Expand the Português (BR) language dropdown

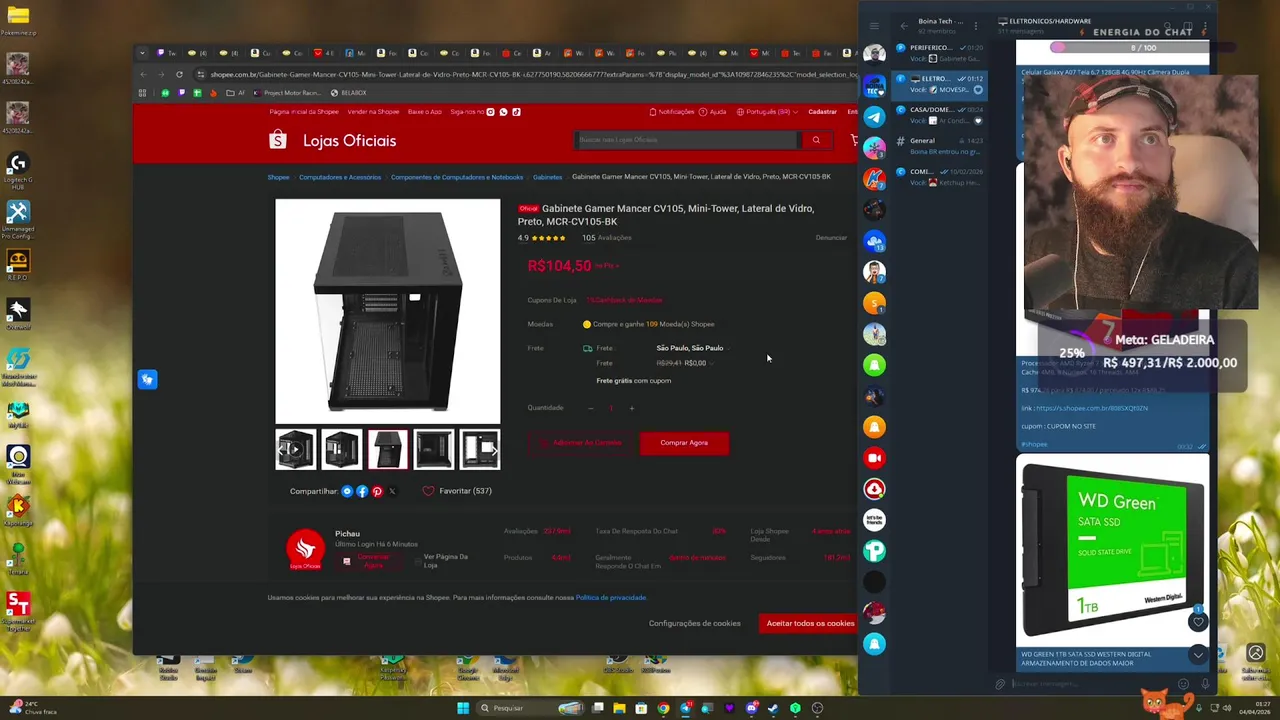[x=767, y=112]
